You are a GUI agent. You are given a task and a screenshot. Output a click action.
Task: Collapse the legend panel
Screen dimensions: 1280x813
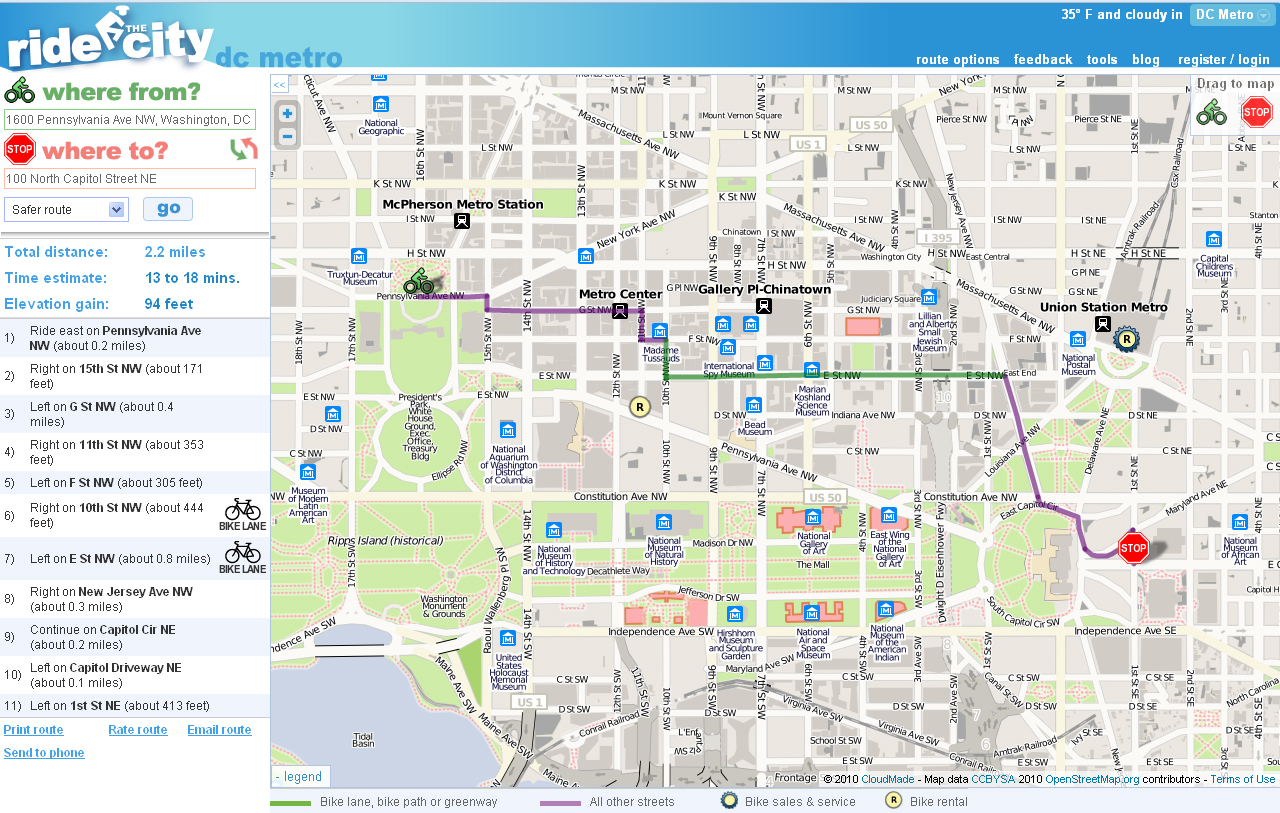click(x=299, y=776)
